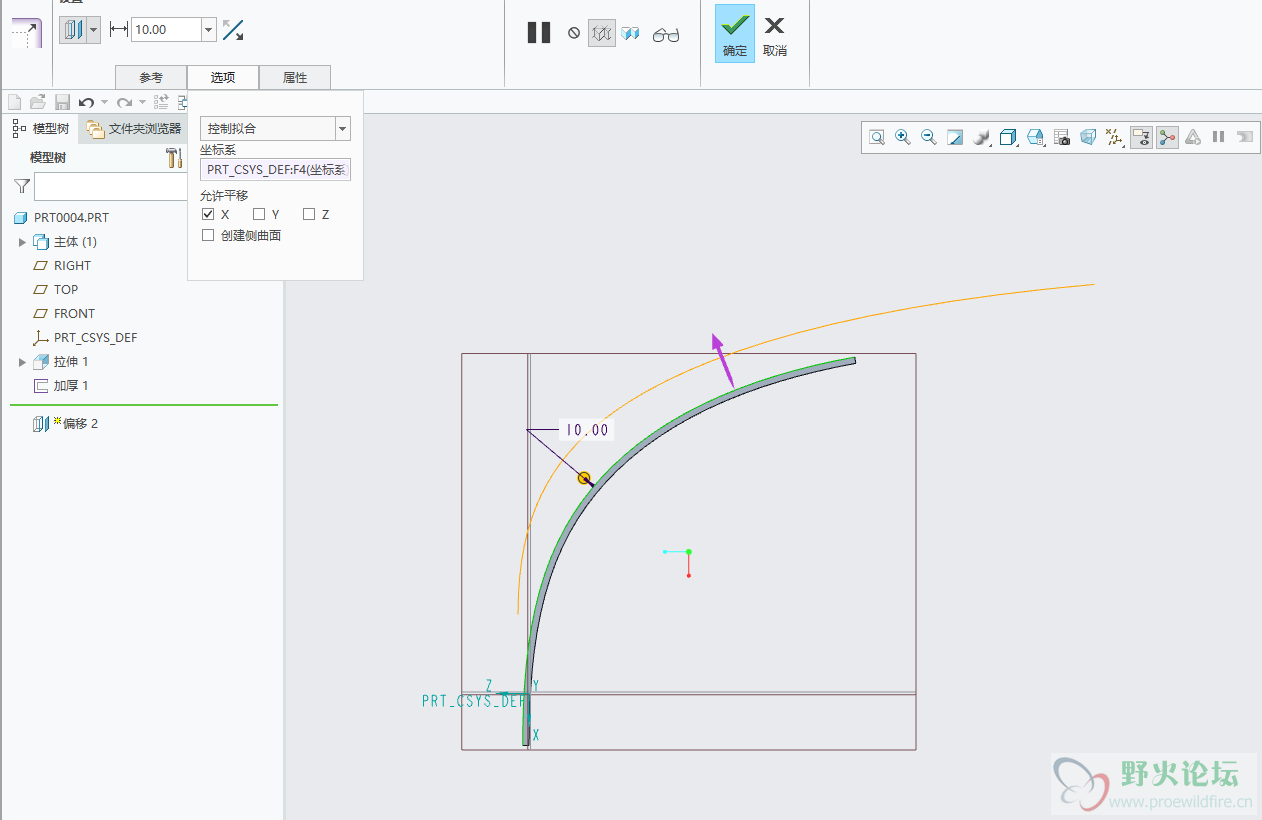Open the datum display filters icon
The image size is (1262, 820).
tap(1114, 137)
